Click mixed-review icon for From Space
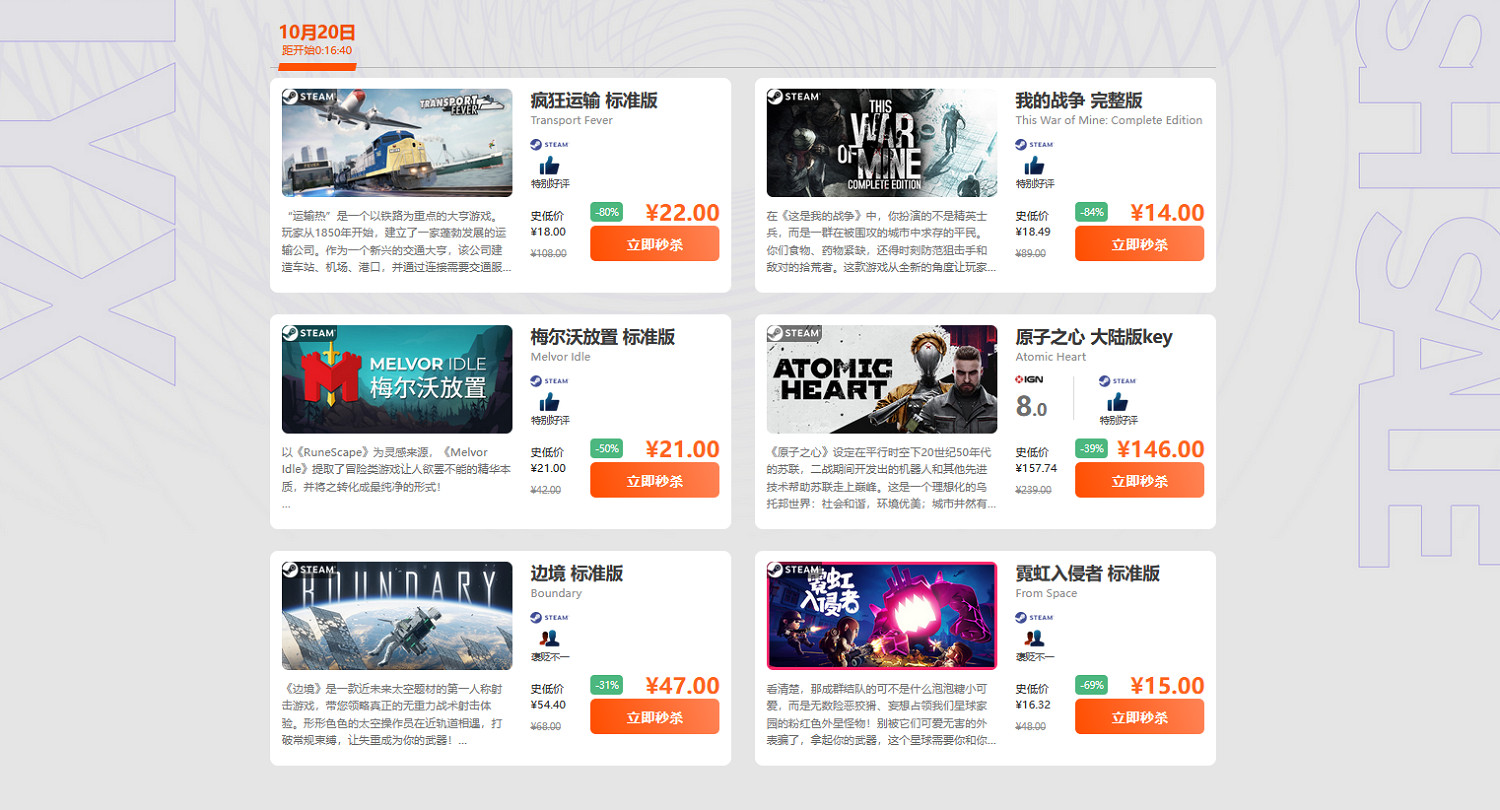 (x=1034, y=638)
